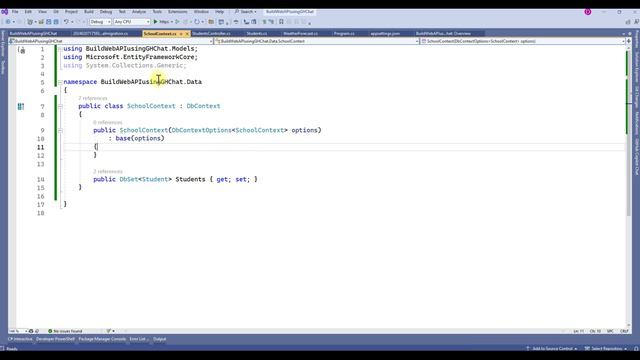The height and width of the screenshot is (360, 640).
Task: Open the View menu
Action: point(42,12)
